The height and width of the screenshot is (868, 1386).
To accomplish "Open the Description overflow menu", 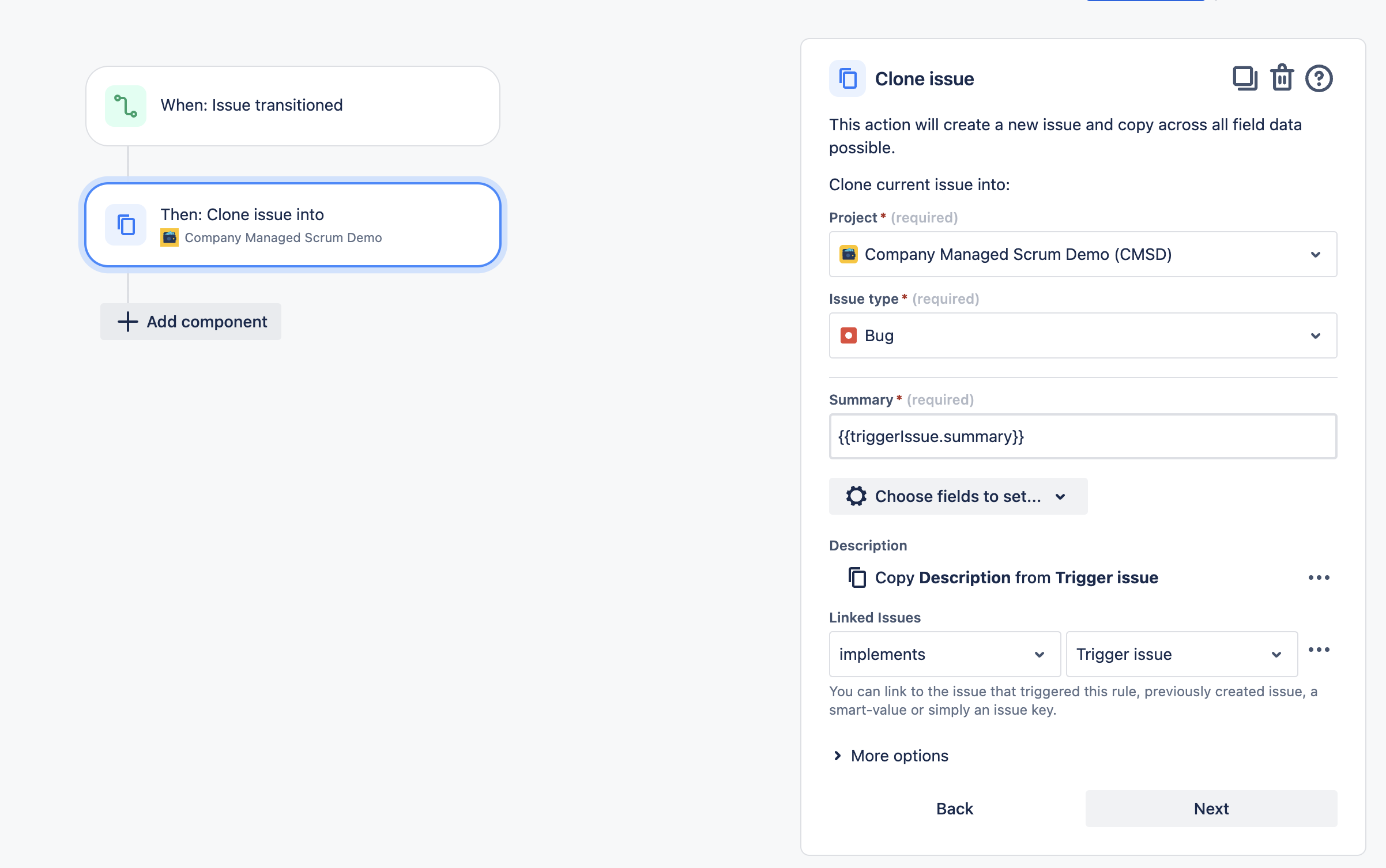I will (1320, 577).
